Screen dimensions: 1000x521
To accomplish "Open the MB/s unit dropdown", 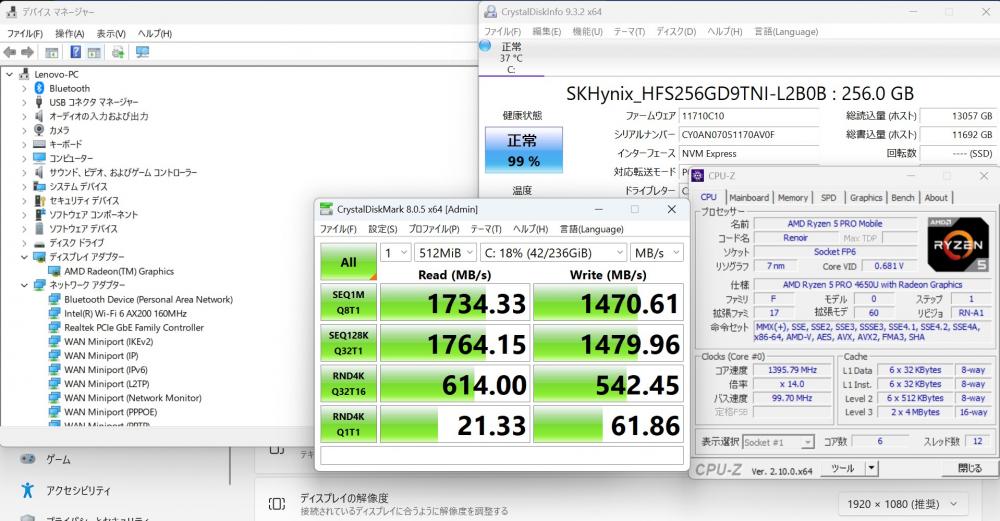I will [x=656, y=253].
